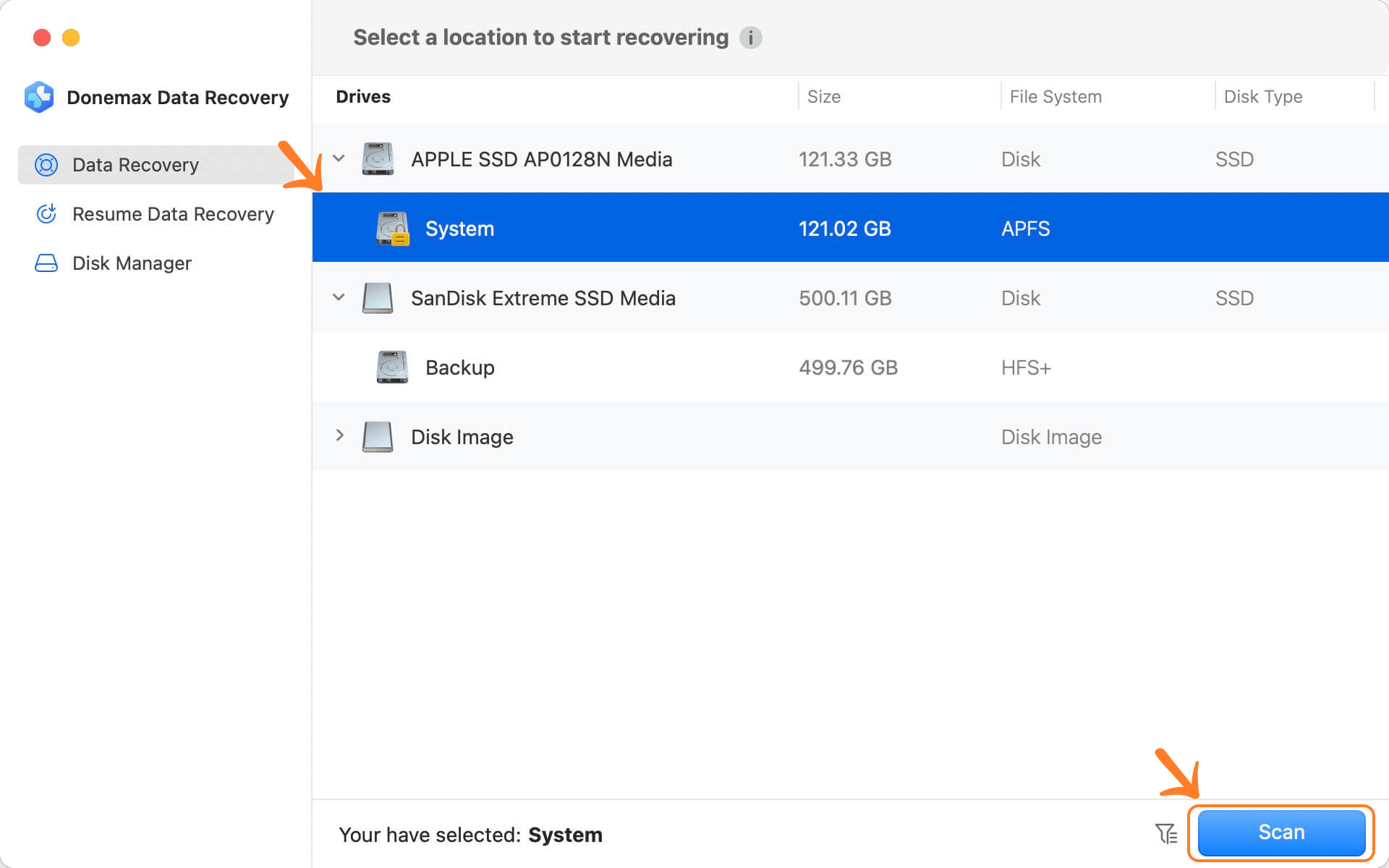The height and width of the screenshot is (868, 1389).
Task: Click the 499.76 GB size value
Action: [848, 367]
